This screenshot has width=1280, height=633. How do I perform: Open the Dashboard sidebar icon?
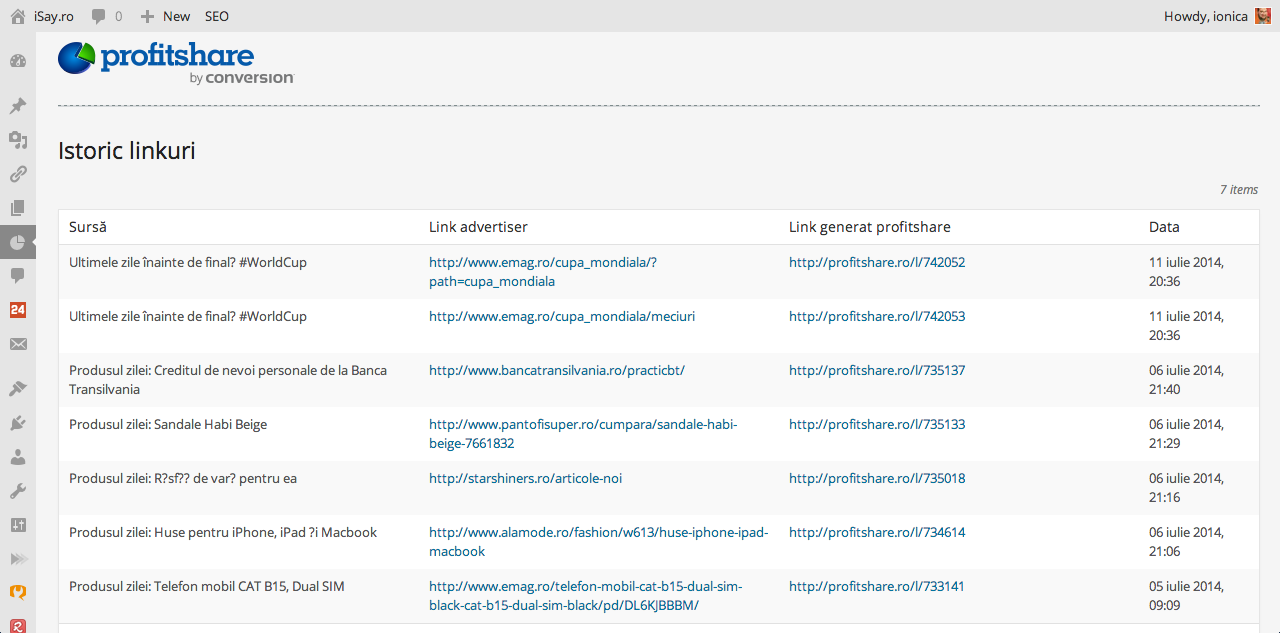coord(18,61)
